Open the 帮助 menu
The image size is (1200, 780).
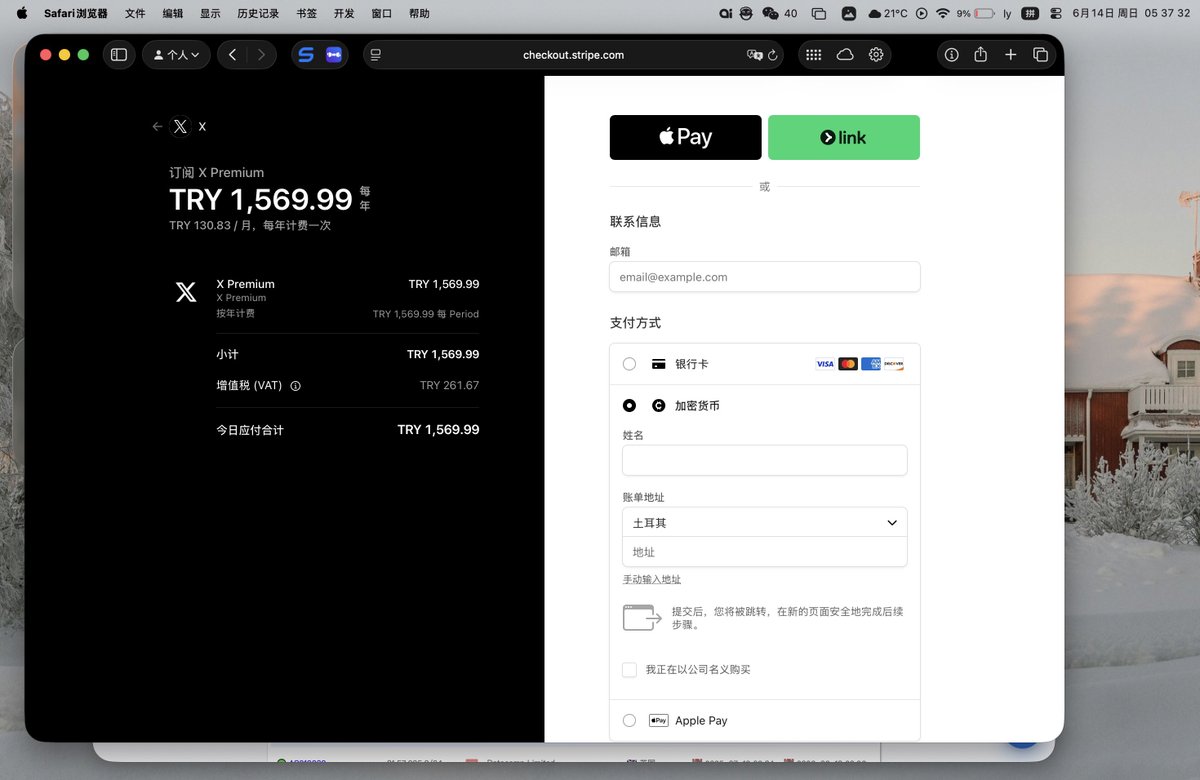coord(419,14)
